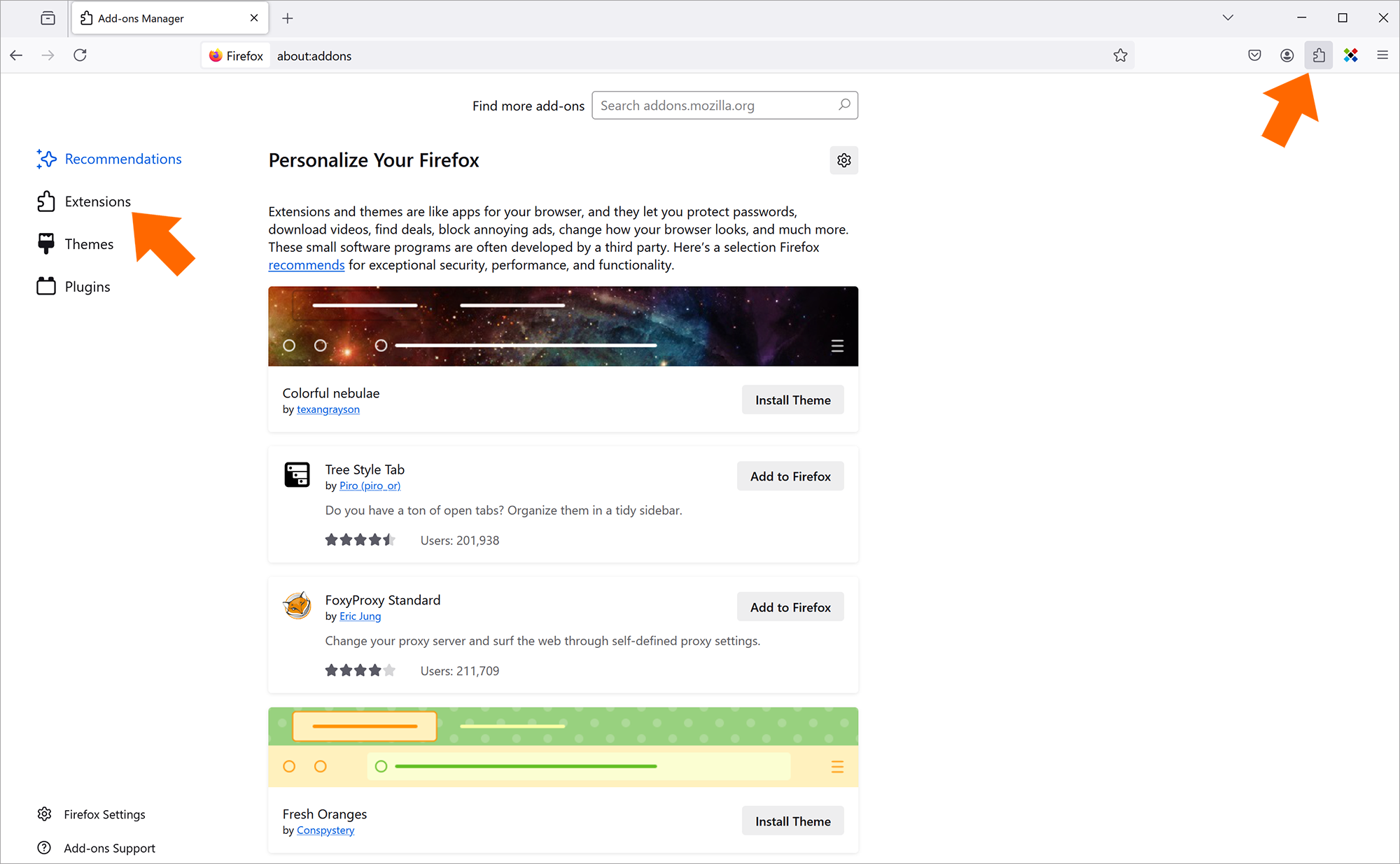This screenshot has height=864, width=1400.
Task: Select the Add-ons Manager tab
Action: click(169, 18)
